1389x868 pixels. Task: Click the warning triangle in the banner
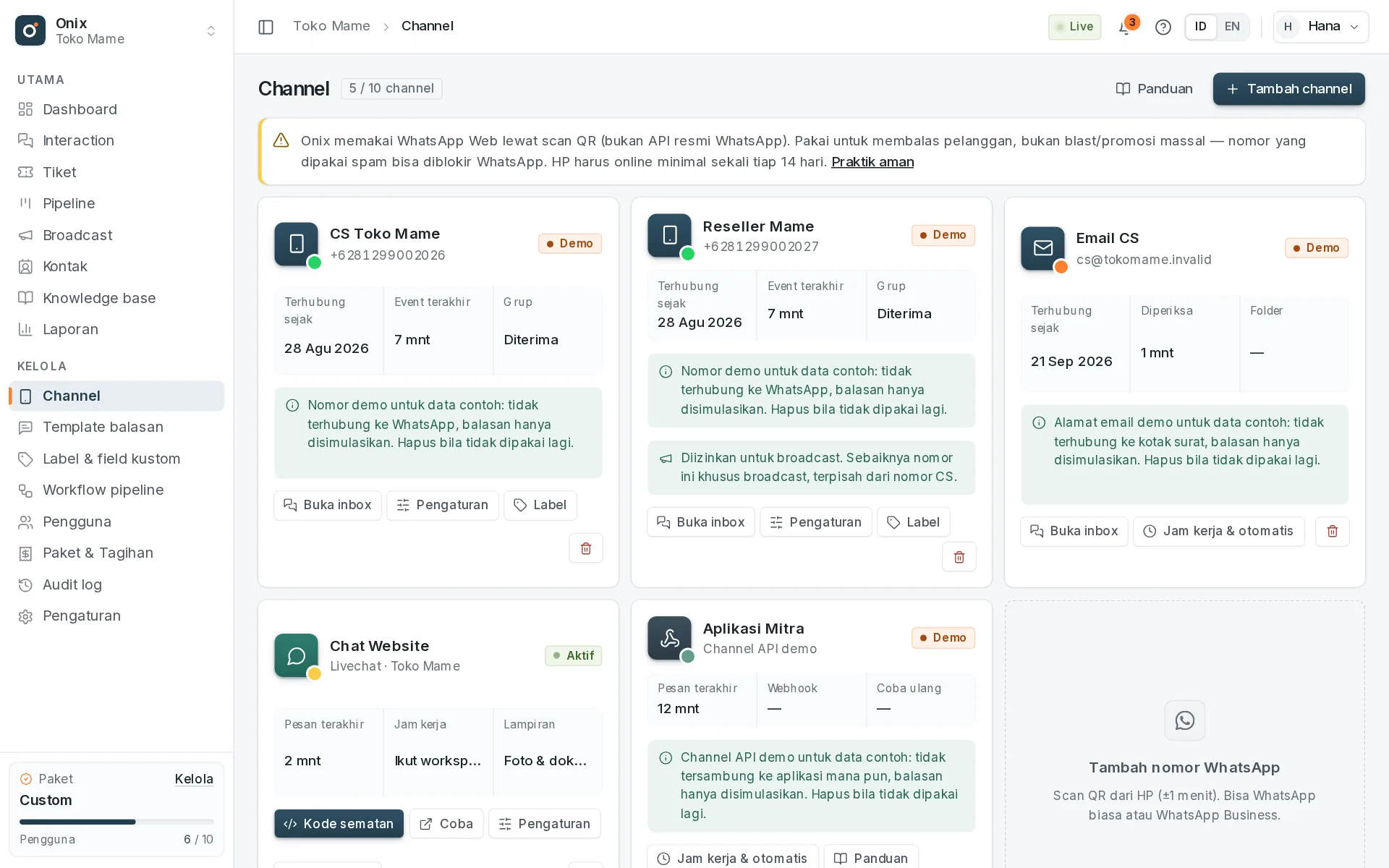(281, 140)
